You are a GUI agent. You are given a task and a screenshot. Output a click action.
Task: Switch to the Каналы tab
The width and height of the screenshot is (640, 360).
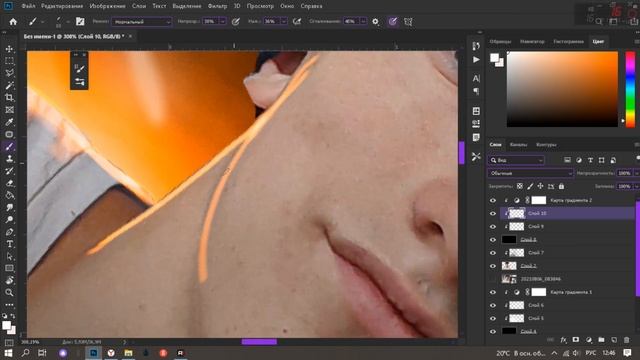coord(518,144)
